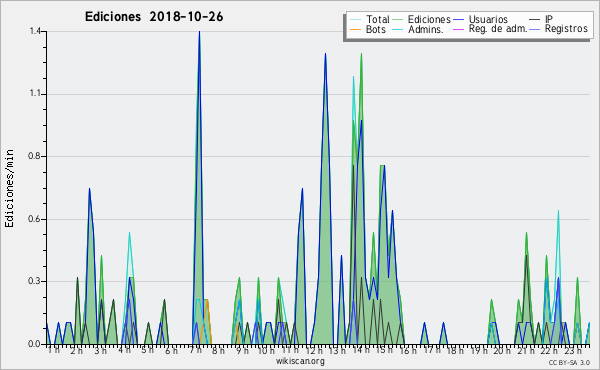This screenshot has height=370, width=600.
Task: Click the x-axis label '4 h'
Action: pyautogui.click(x=124, y=350)
